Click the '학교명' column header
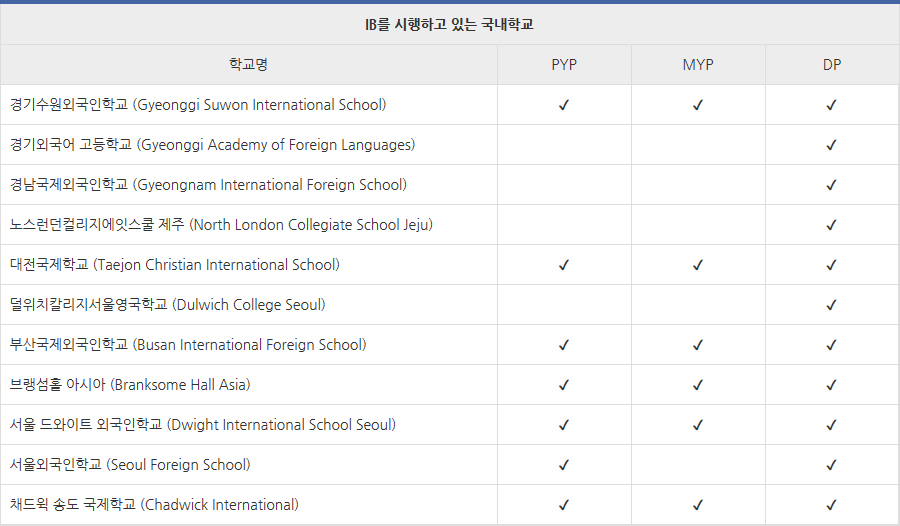900x526 pixels. point(249,64)
